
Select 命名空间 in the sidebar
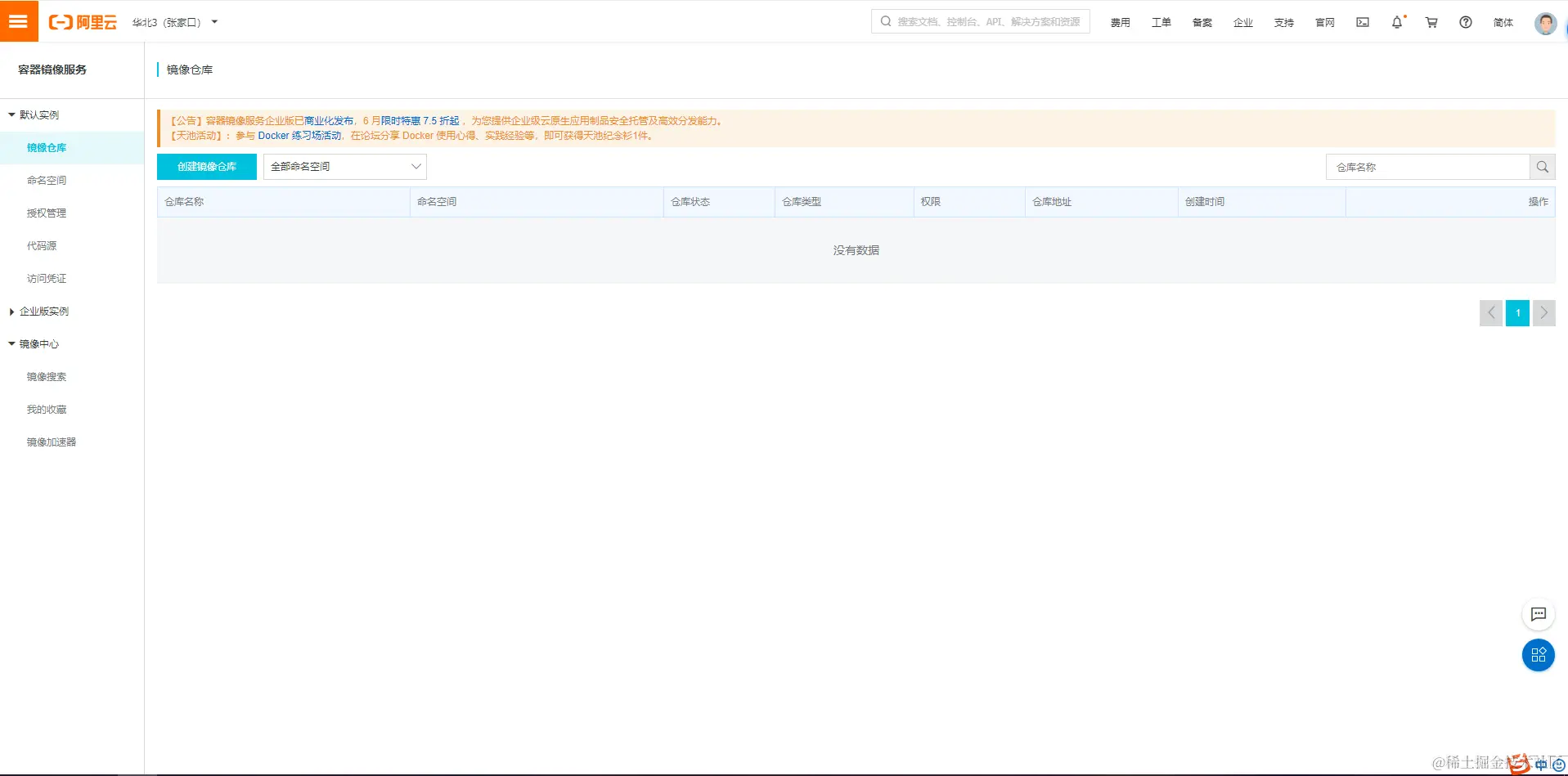point(47,180)
